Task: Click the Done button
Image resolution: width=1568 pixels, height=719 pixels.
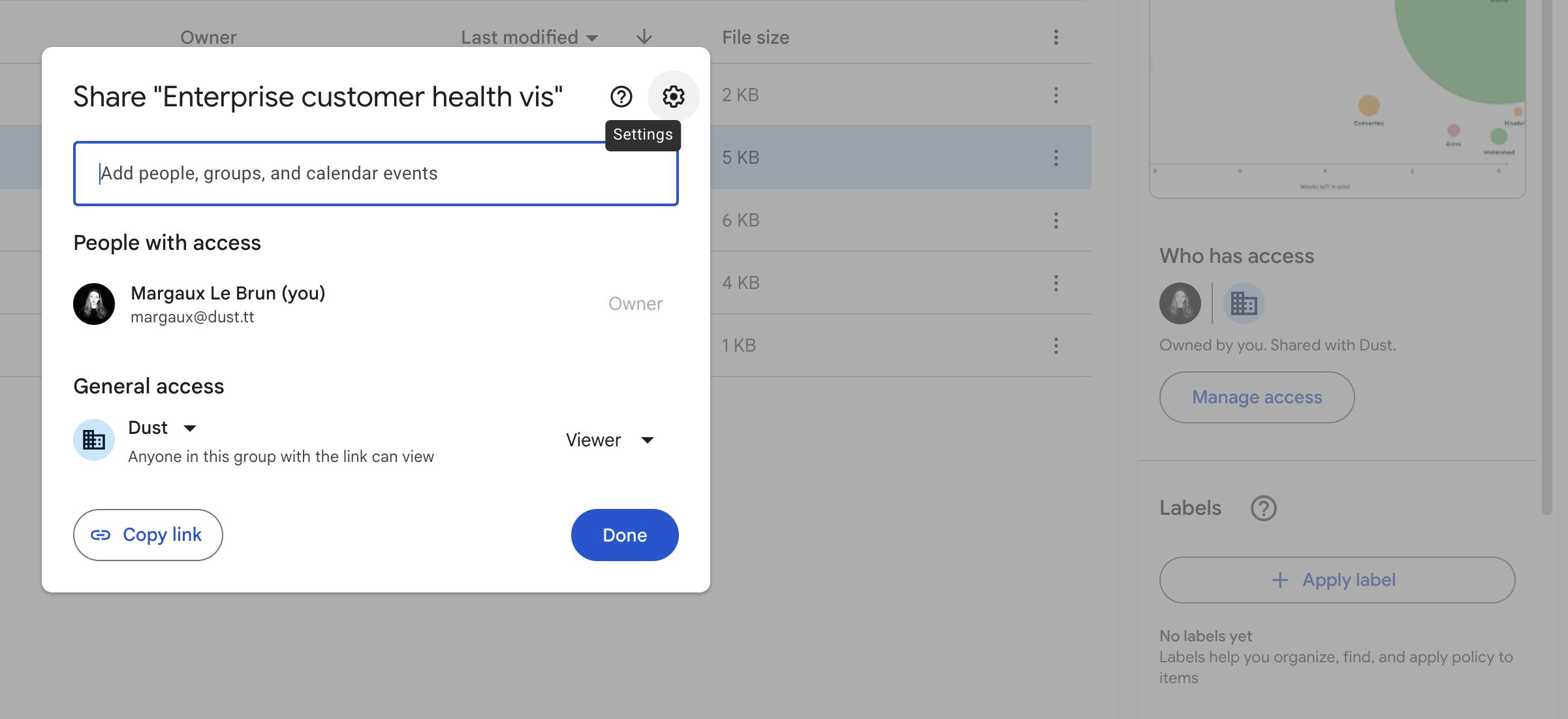Action: pos(624,534)
